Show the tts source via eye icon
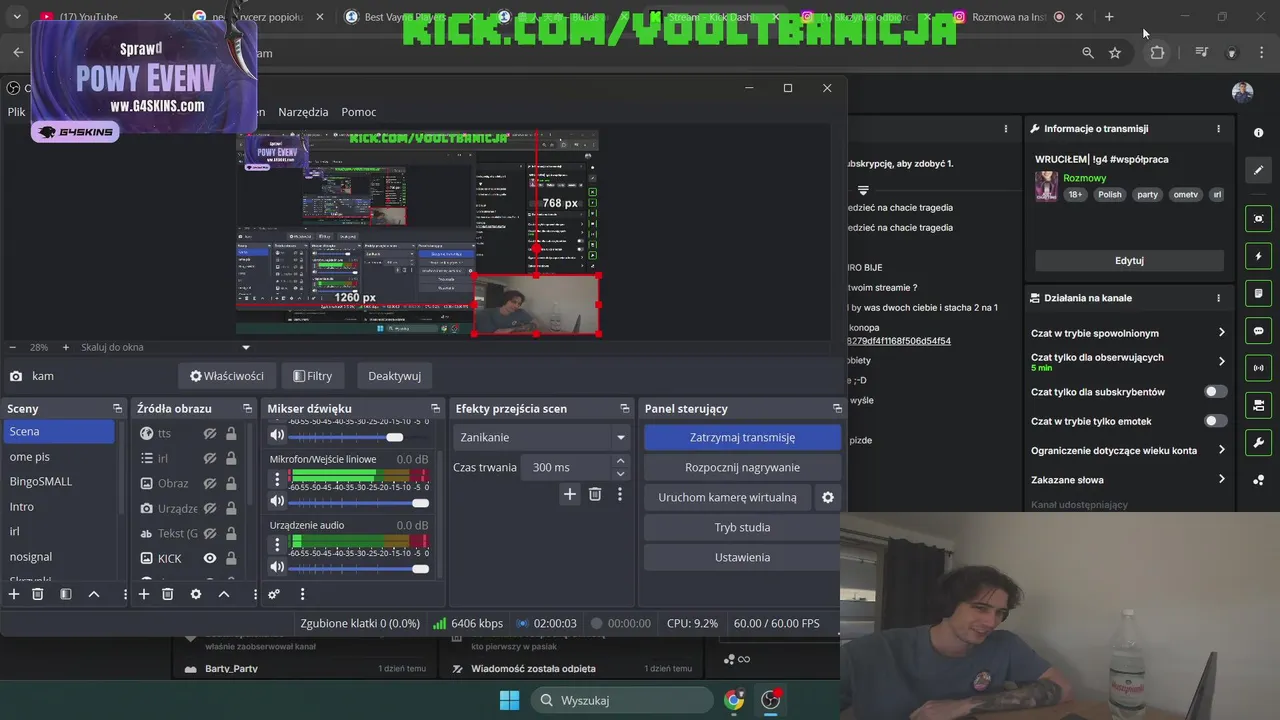Viewport: 1280px width, 720px height. [210, 433]
